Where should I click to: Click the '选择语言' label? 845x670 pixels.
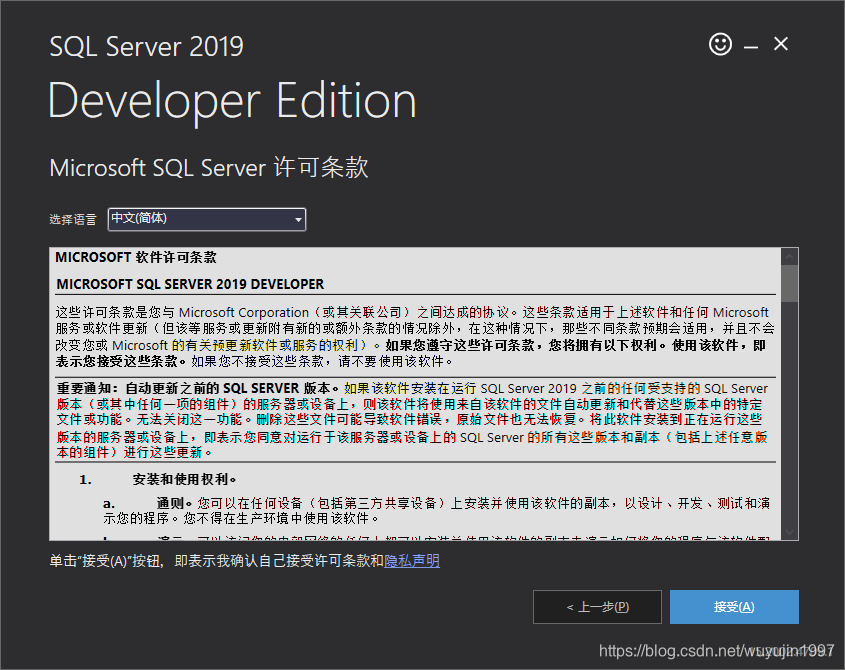(x=73, y=219)
